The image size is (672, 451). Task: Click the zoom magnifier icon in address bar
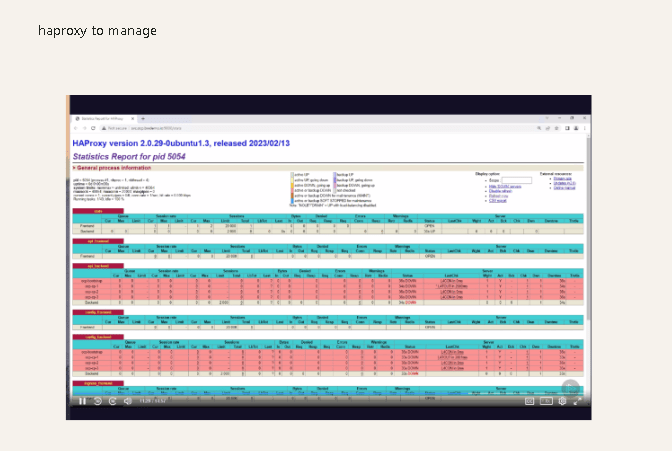click(x=539, y=128)
